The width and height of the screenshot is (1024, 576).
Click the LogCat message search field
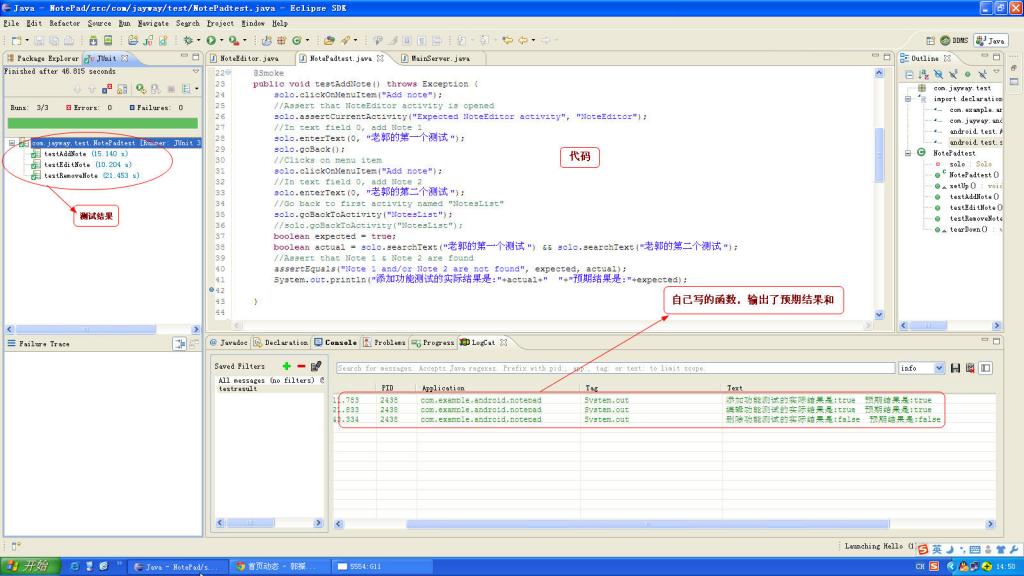615,368
